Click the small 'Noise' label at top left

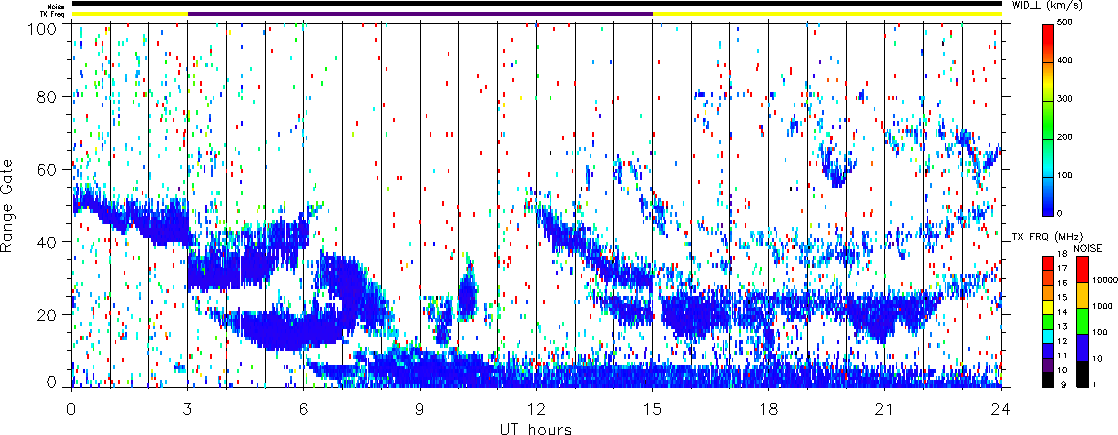(x=58, y=6)
